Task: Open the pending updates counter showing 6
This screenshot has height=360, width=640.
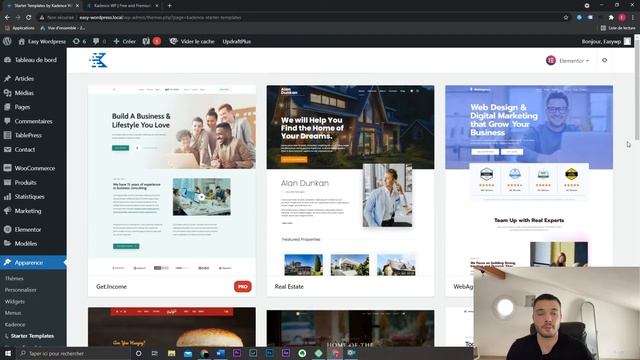Action: pos(79,41)
